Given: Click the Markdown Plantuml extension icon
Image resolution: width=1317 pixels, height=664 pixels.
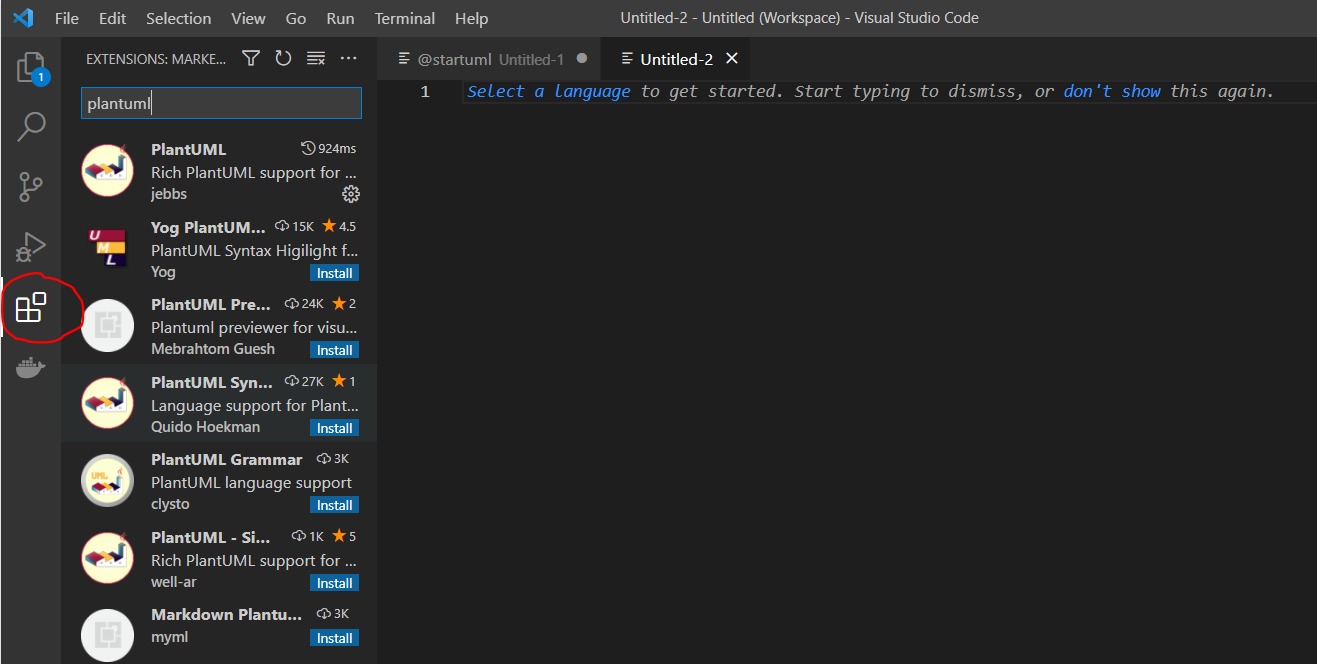Looking at the screenshot, I should 108,635.
